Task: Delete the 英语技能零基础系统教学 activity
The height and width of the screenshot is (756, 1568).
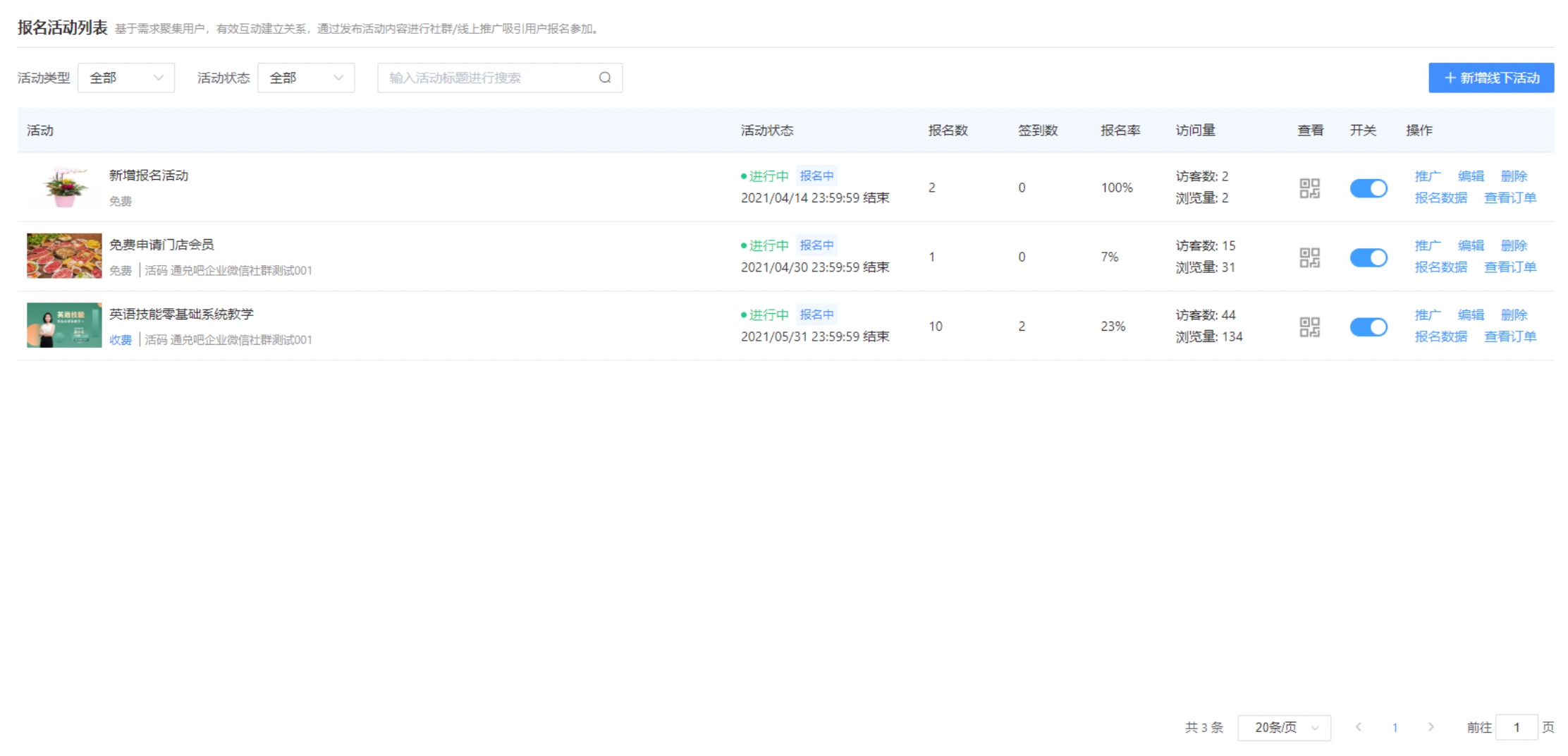Action: coord(1514,315)
